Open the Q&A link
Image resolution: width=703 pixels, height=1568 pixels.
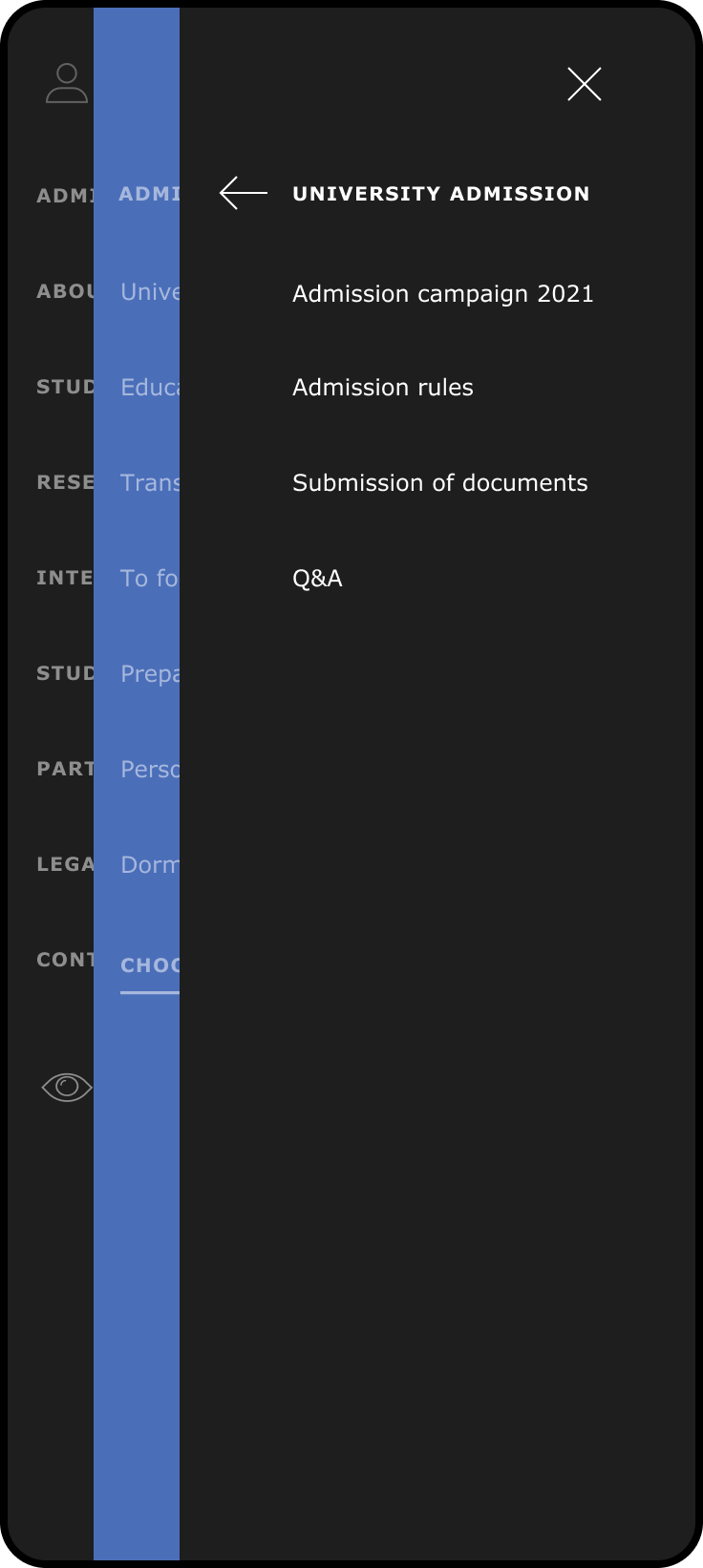click(317, 578)
